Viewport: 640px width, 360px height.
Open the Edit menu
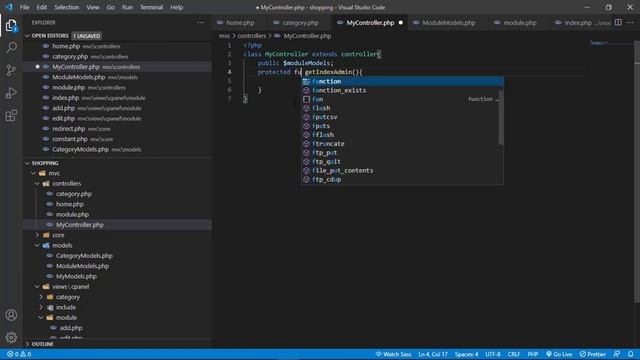pos(42,7)
